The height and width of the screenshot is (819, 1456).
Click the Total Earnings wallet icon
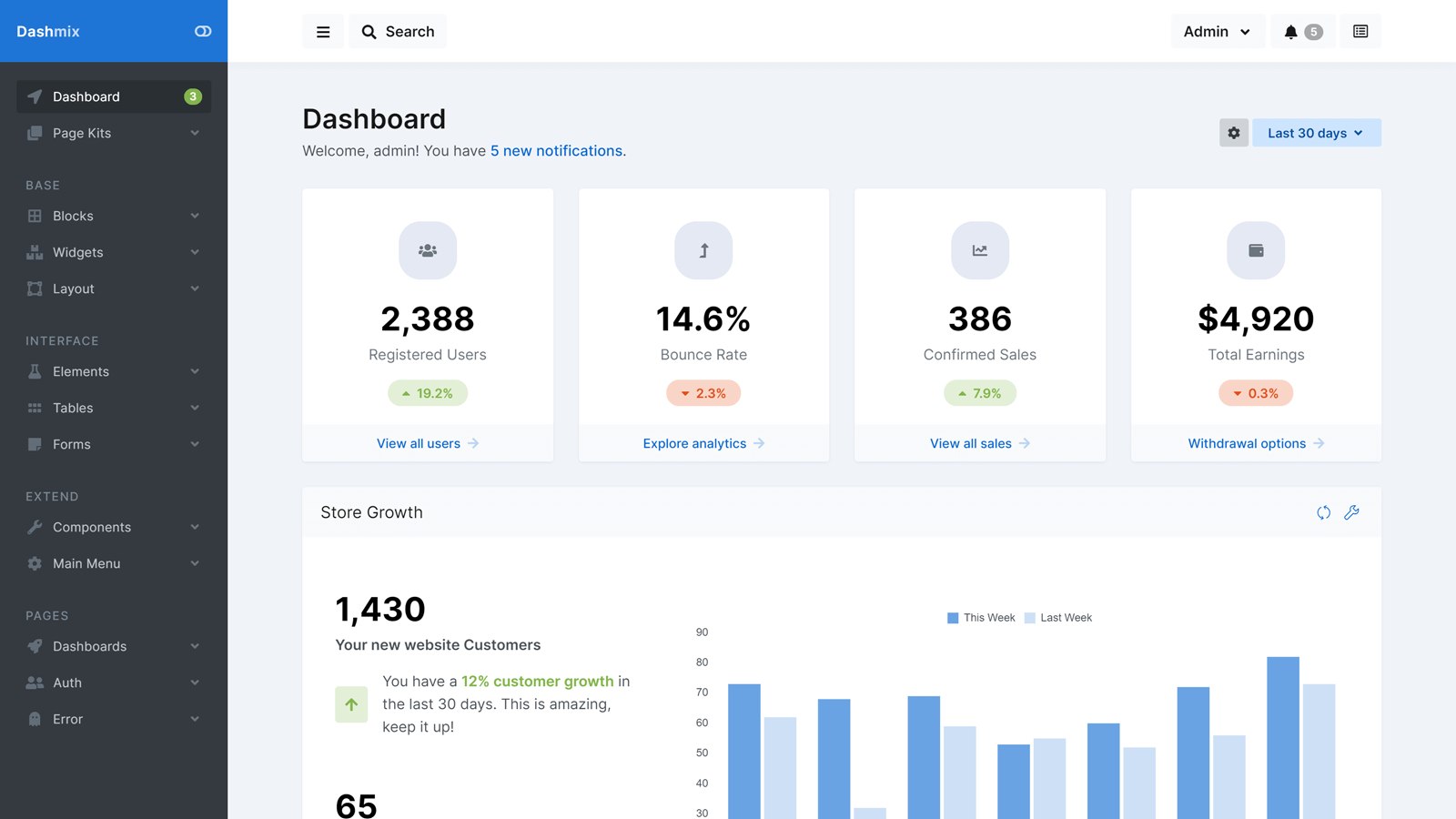[x=1256, y=250]
